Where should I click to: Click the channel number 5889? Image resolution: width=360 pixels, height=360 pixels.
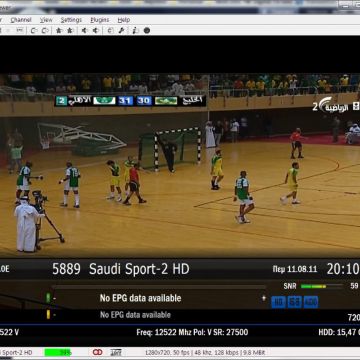[66, 269]
